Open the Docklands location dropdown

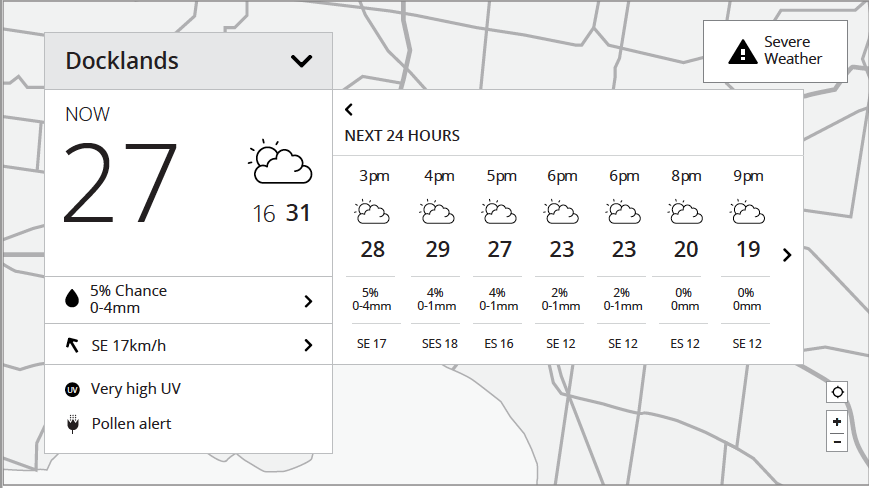pos(188,61)
